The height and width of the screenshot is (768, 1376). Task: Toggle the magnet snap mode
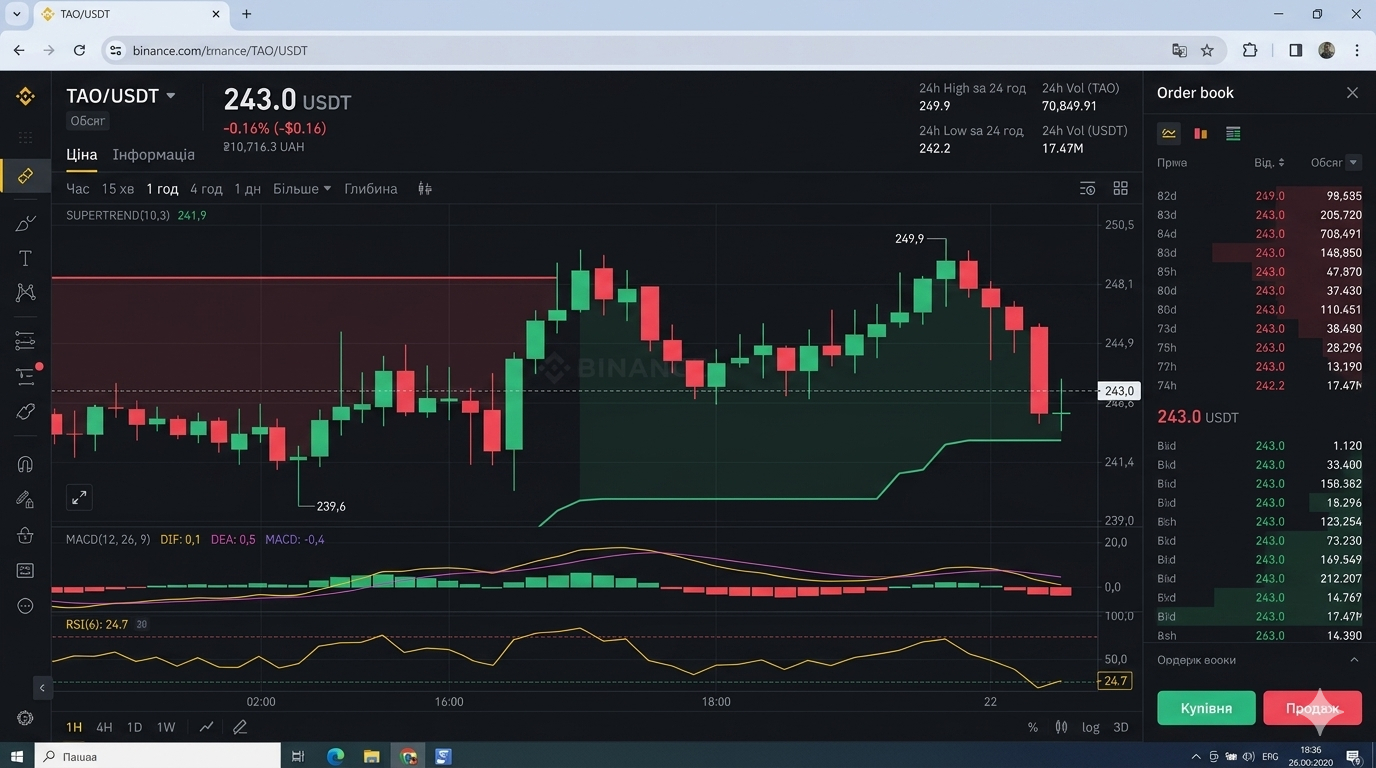coord(25,464)
